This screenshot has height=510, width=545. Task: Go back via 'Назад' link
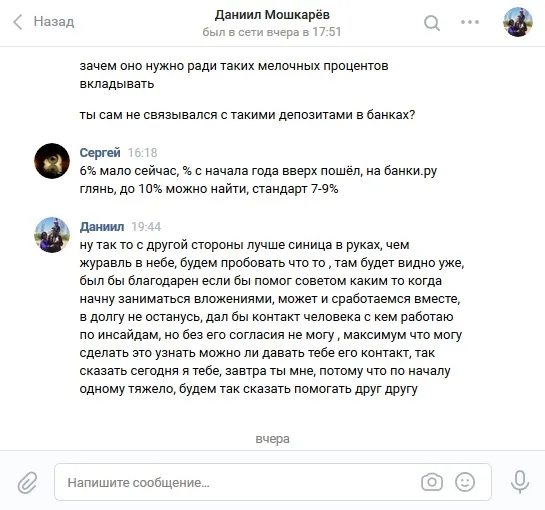54,22
